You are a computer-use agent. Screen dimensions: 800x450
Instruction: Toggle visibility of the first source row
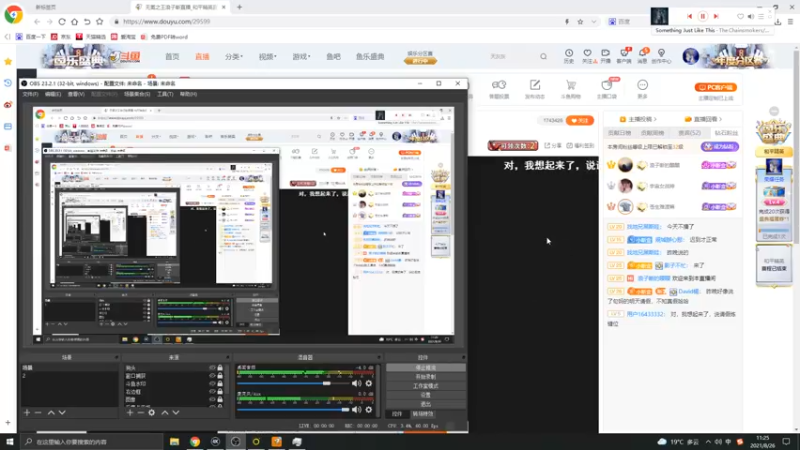coord(212,368)
